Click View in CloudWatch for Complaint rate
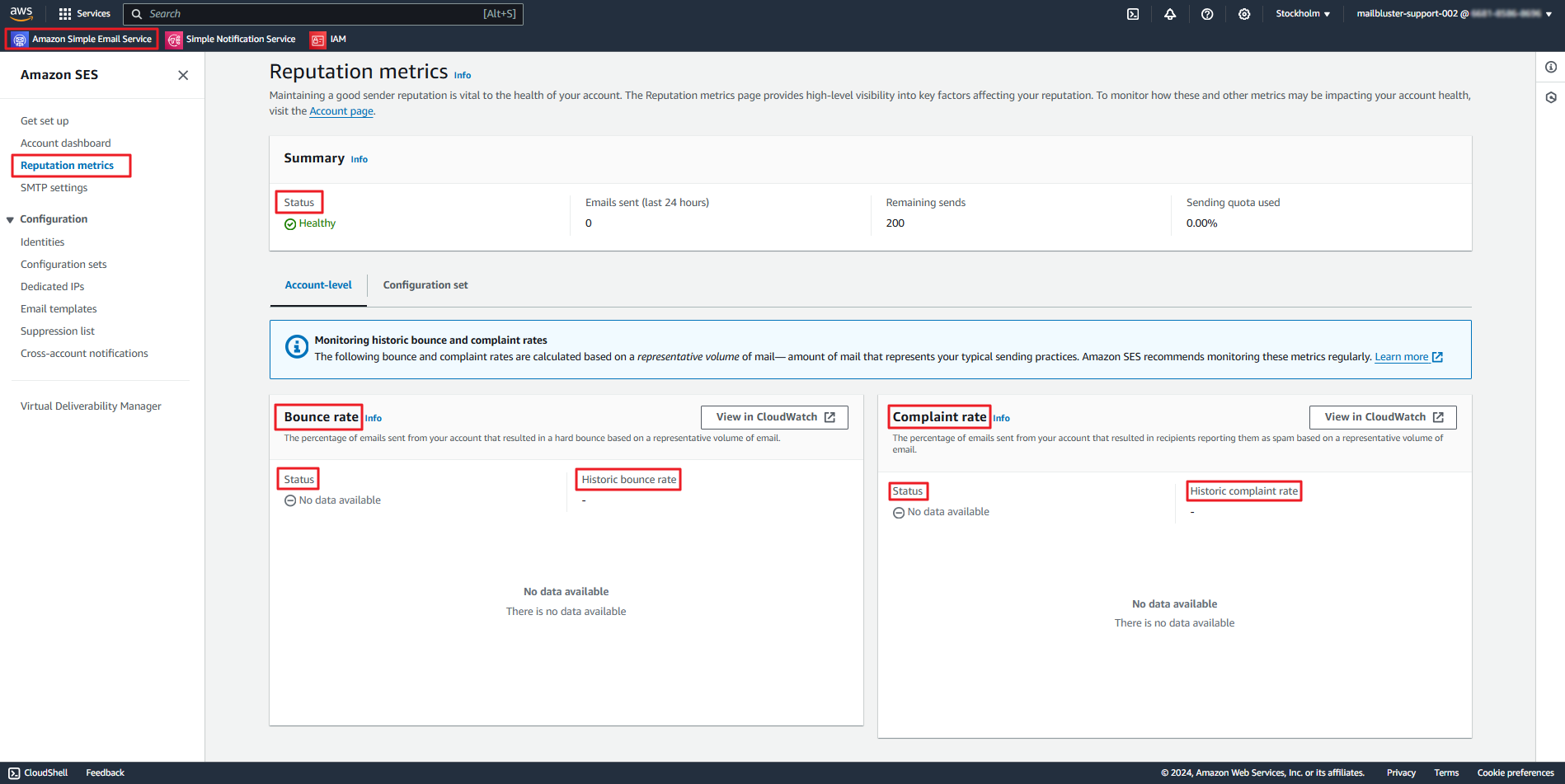The height and width of the screenshot is (784, 1565). coord(1383,417)
